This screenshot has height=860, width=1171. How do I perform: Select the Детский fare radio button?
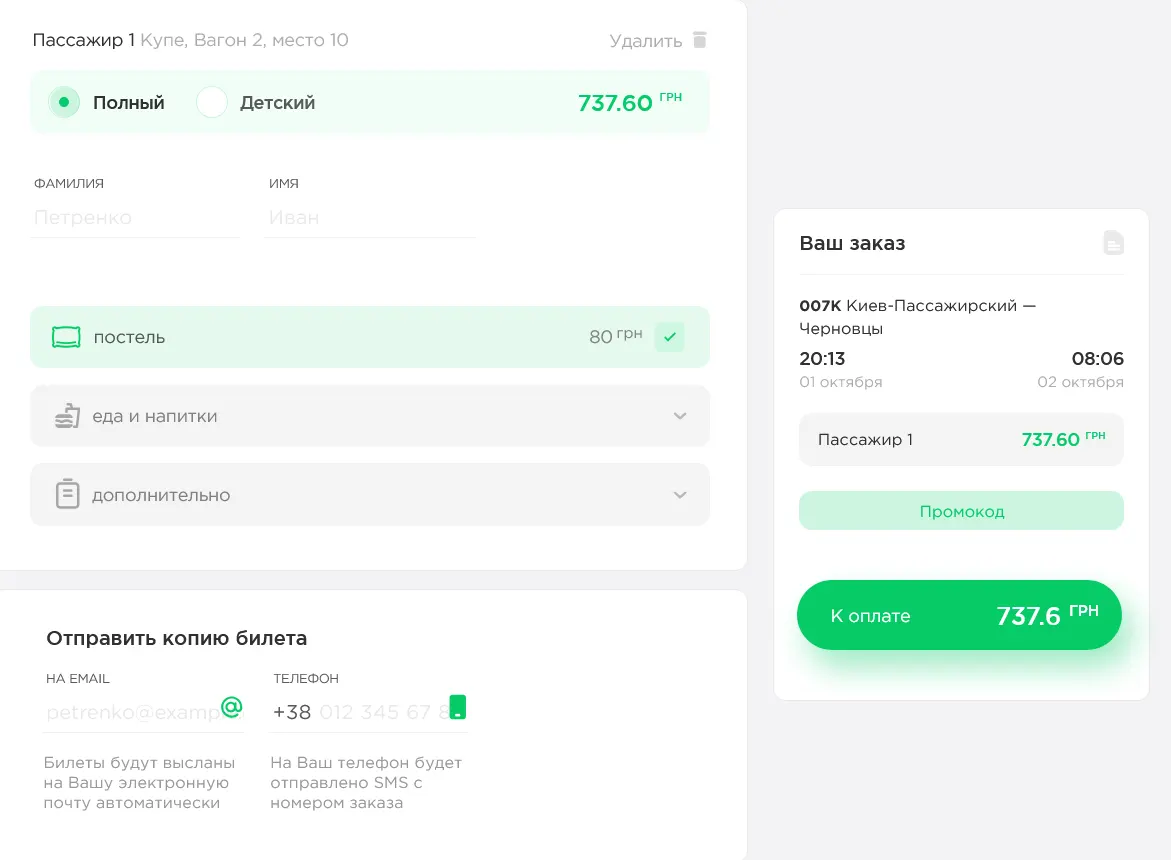pyautogui.click(x=211, y=102)
